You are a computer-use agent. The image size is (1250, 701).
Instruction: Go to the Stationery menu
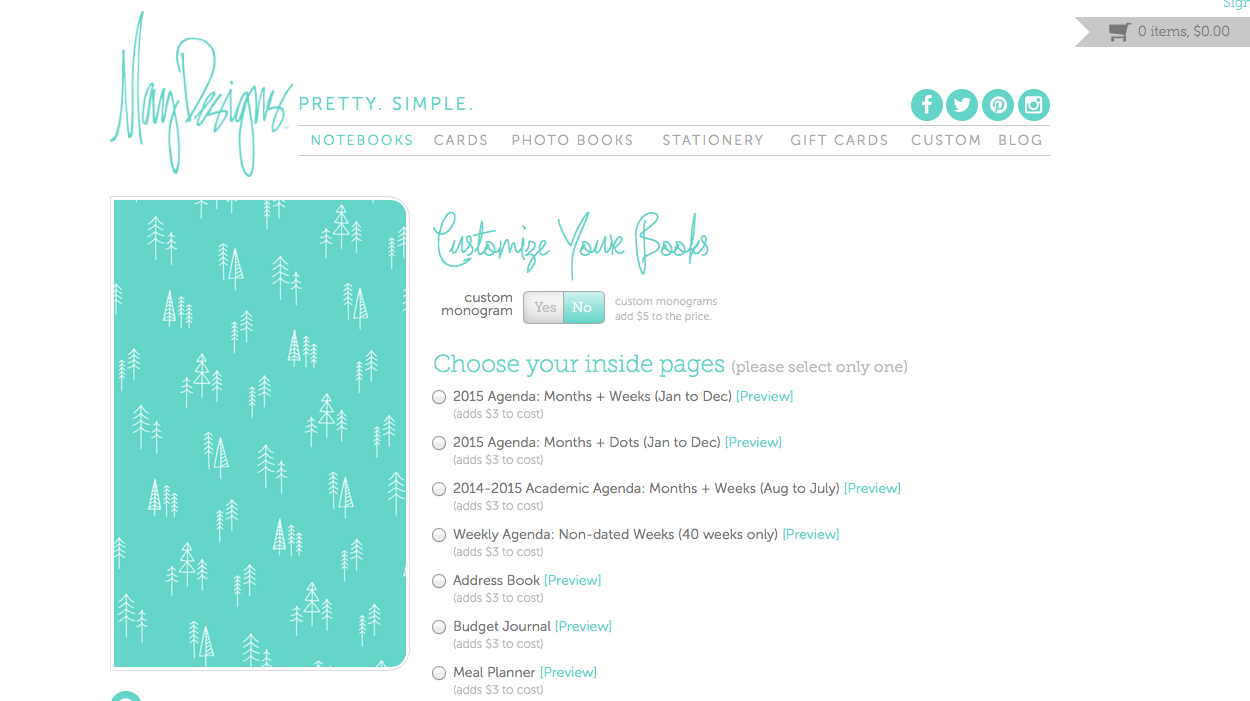713,141
